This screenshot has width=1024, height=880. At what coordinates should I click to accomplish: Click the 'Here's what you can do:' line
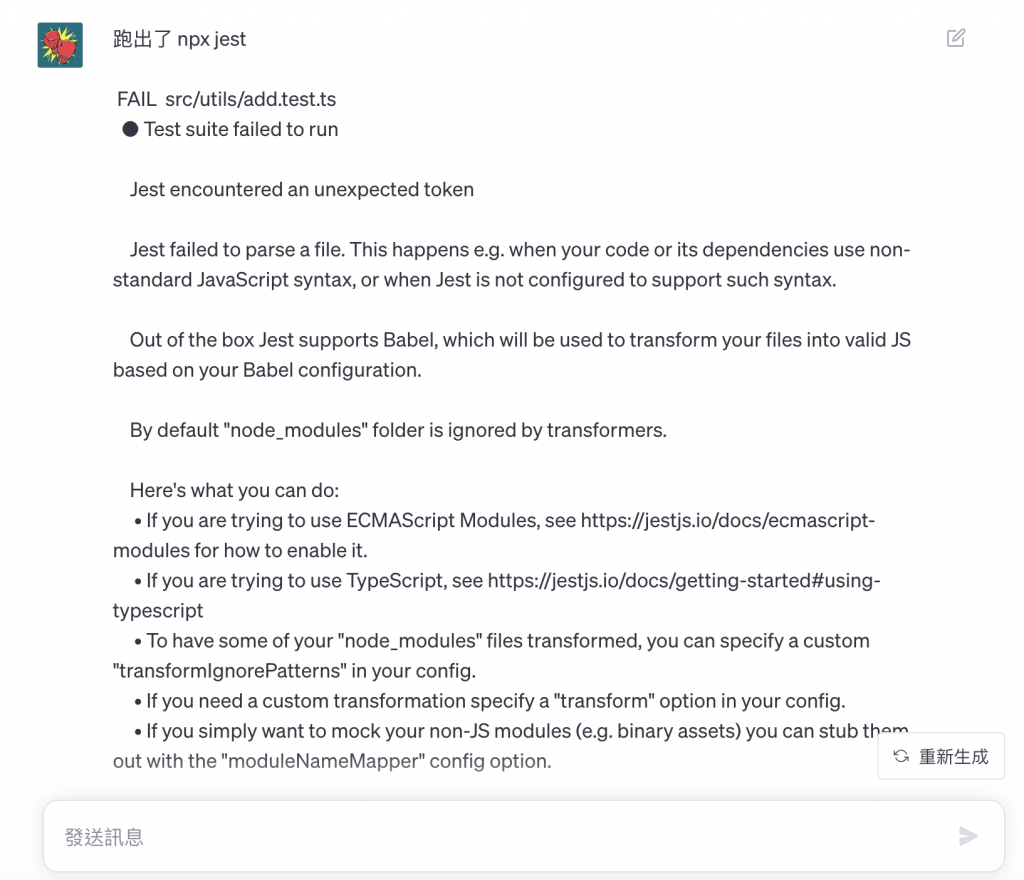coord(234,490)
